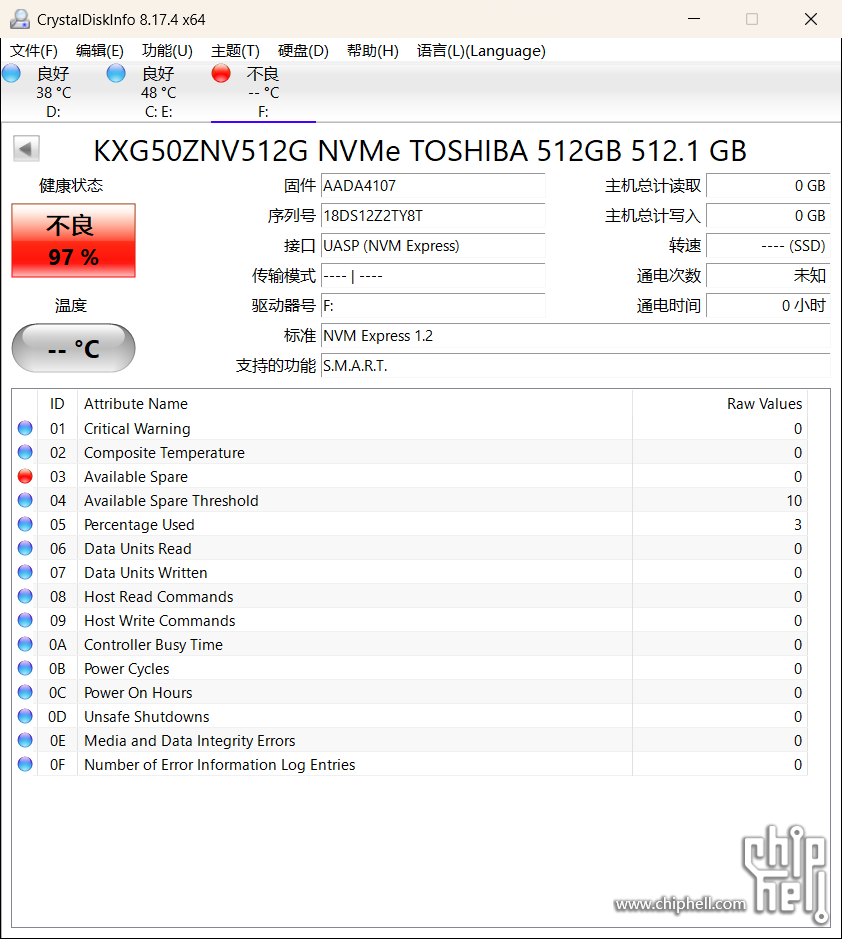Switch to the C: E: disk tab

(159, 92)
